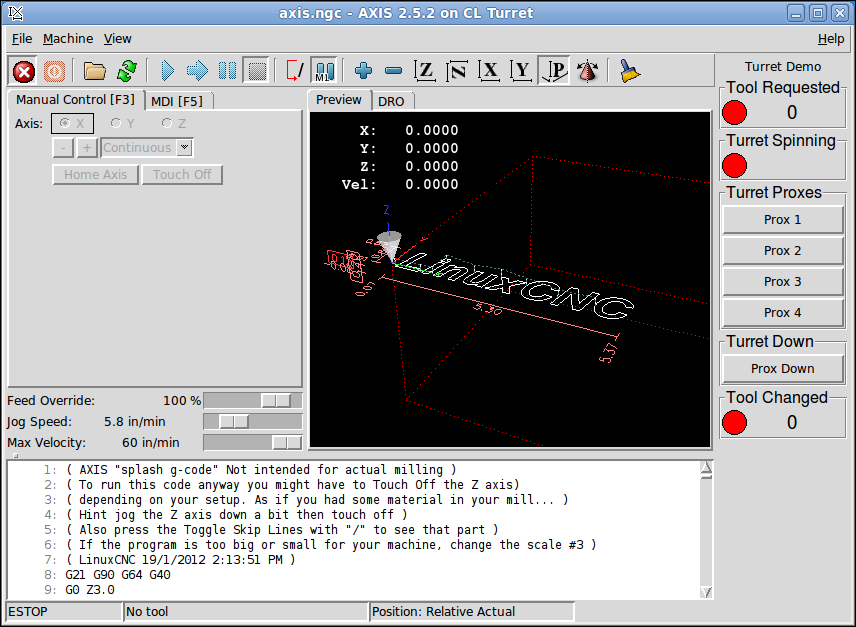856x627 pixels.
Task: Run the program with the play icon
Action: tap(167, 71)
